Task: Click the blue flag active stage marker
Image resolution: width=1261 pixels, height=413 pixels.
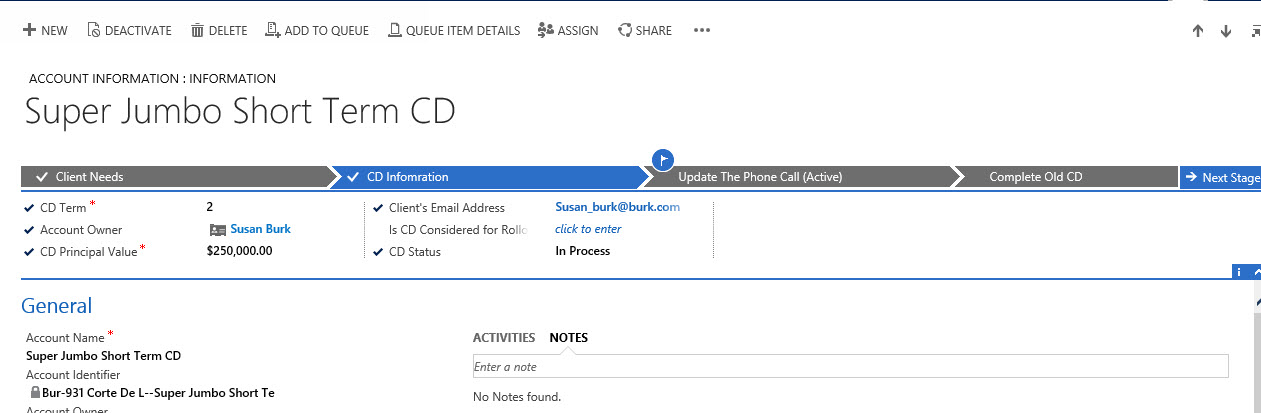Action: [x=662, y=159]
